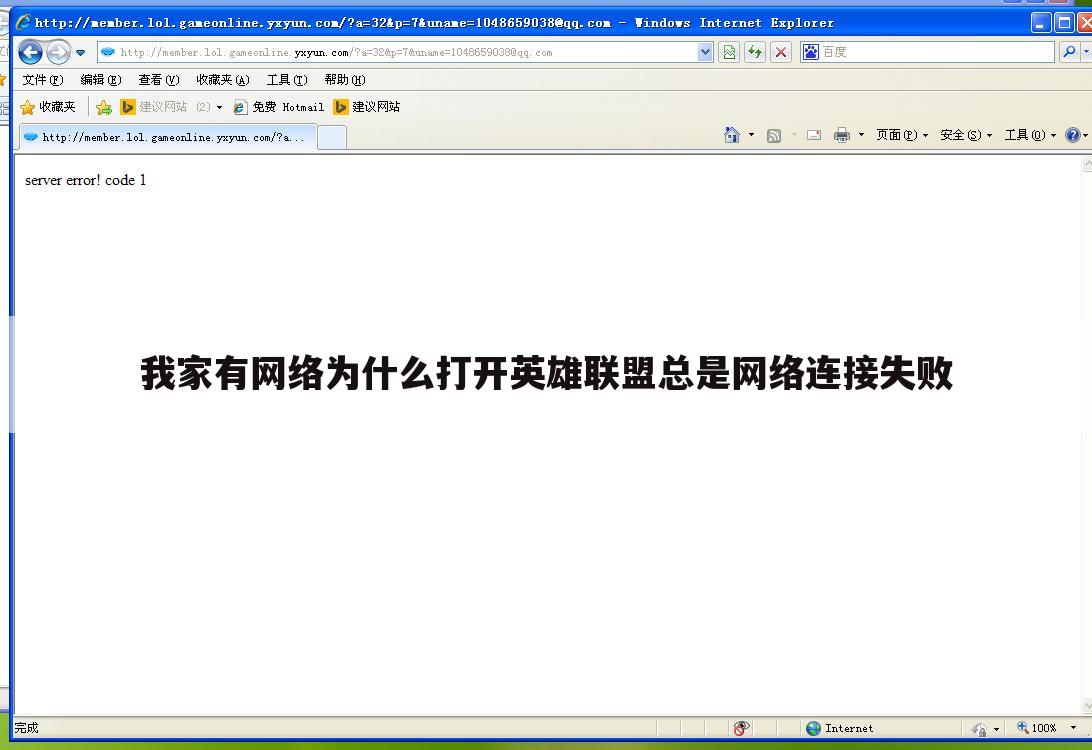Click the Favorites star icon

(25, 106)
